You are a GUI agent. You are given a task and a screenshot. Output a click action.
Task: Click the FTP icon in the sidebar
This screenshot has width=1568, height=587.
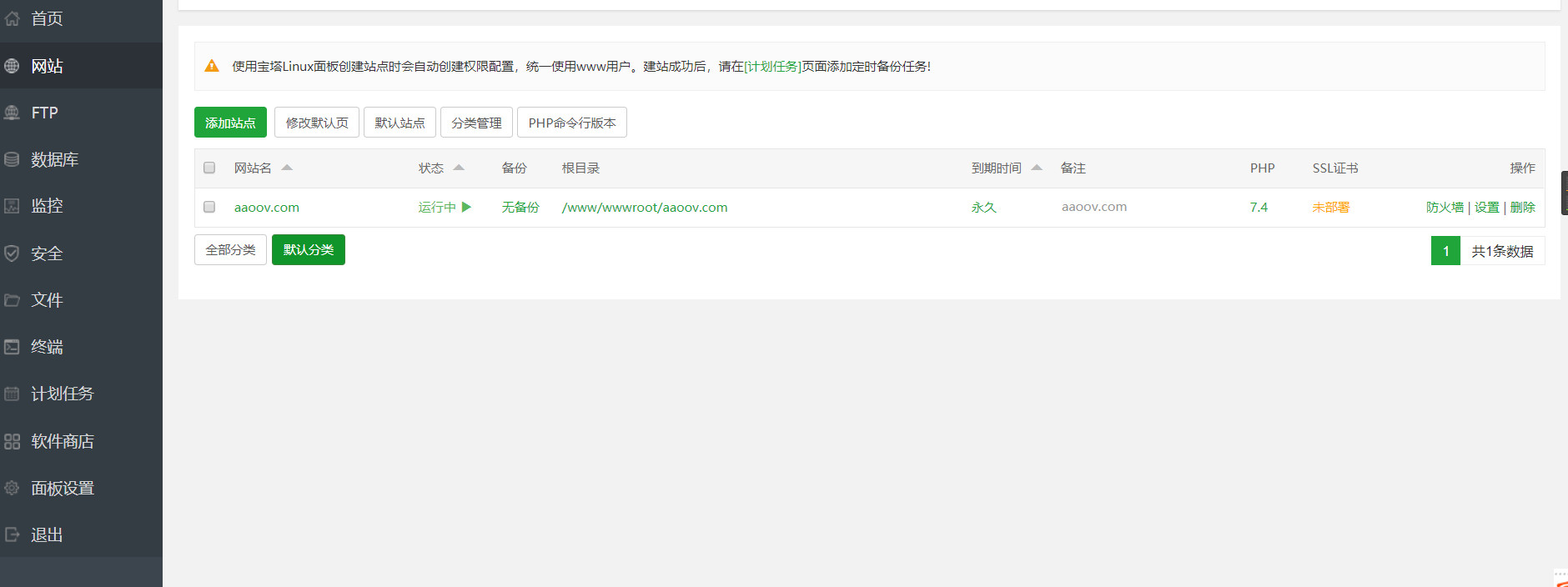pyautogui.click(x=12, y=113)
